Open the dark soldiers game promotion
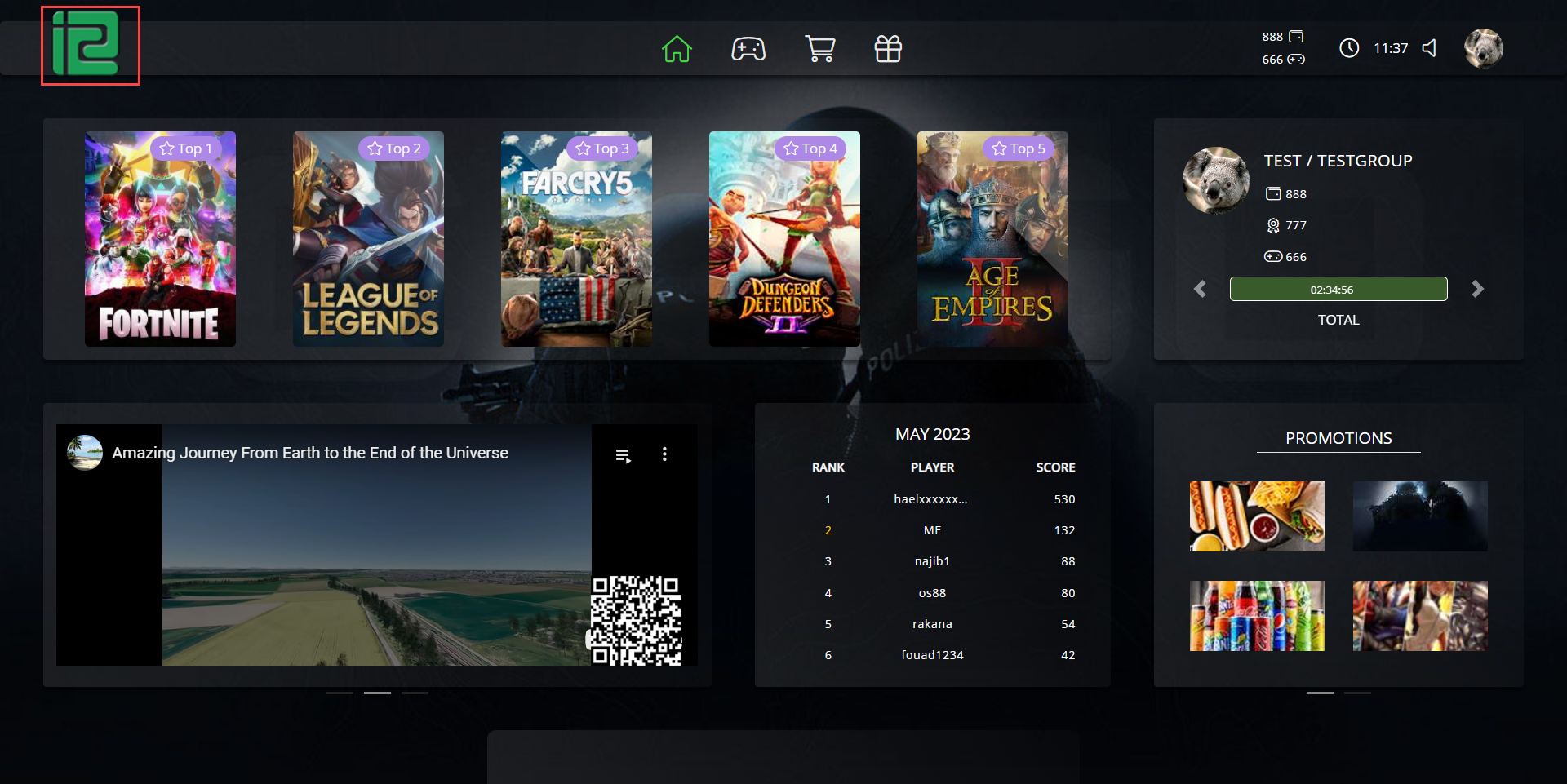1567x784 pixels. point(1420,516)
